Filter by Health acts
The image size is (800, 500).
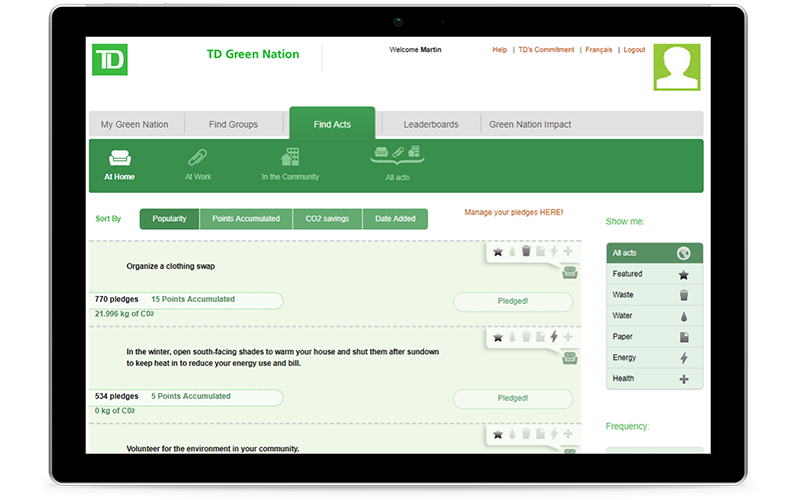(x=655, y=379)
